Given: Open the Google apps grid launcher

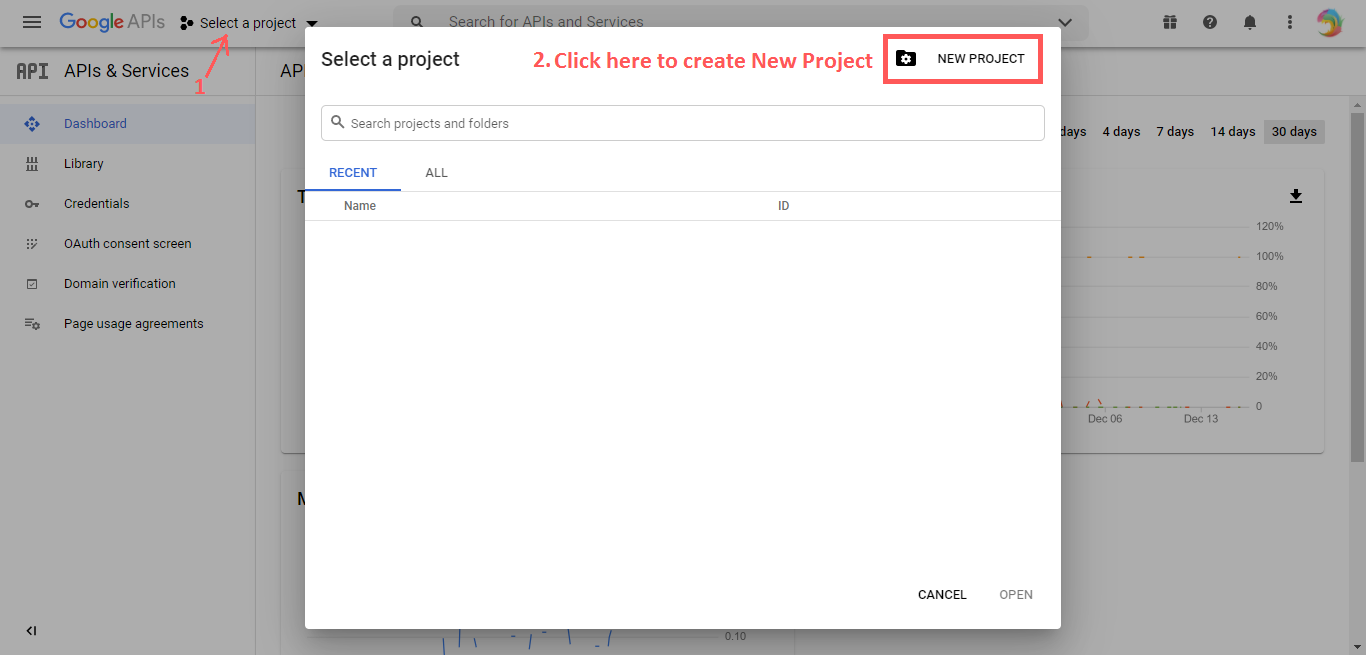Looking at the screenshot, I should (1169, 21).
